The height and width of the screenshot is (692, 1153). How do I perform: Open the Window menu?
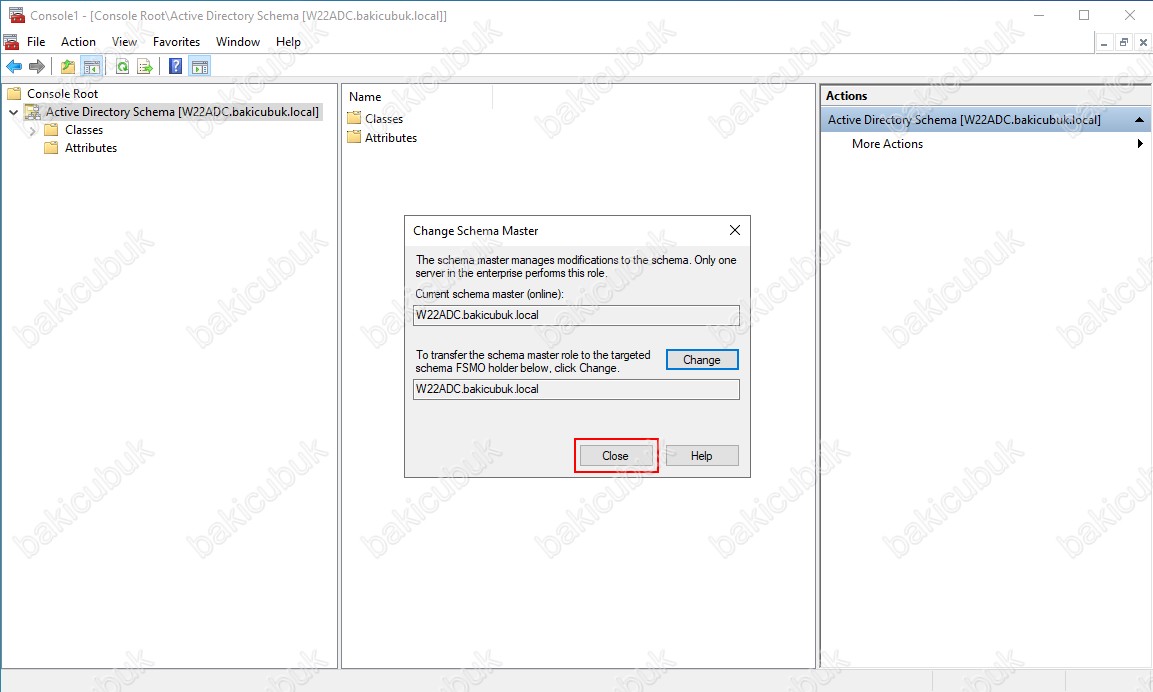238,42
